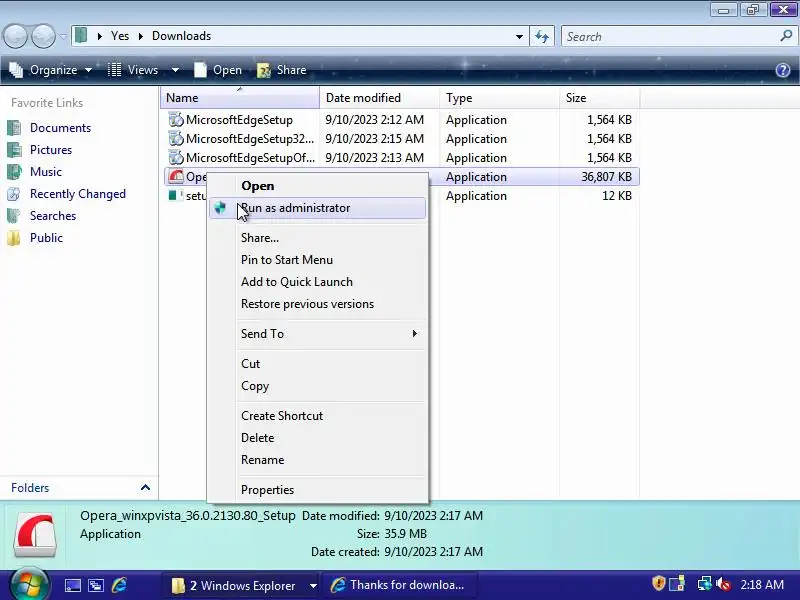This screenshot has height=600, width=800.
Task: Sort by Date modified column header
Action: [x=380, y=97]
